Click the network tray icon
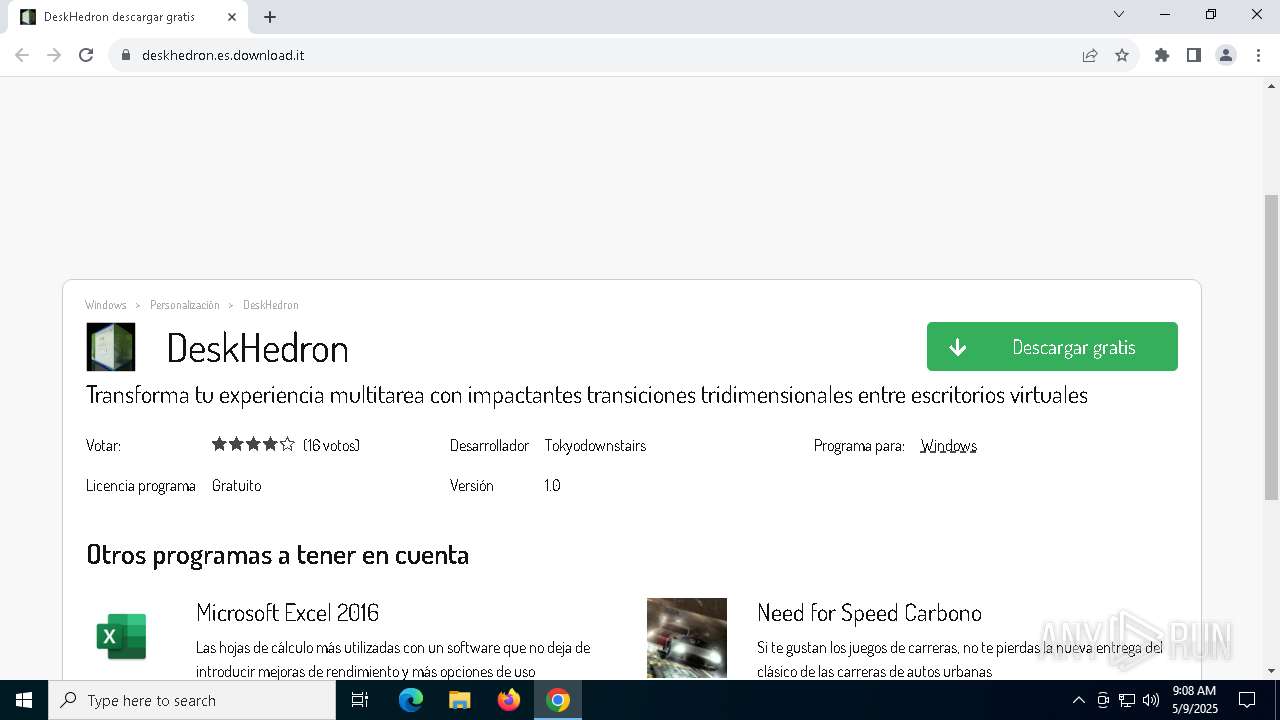Image resolution: width=1280 pixels, height=720 pixels. 1127,700
